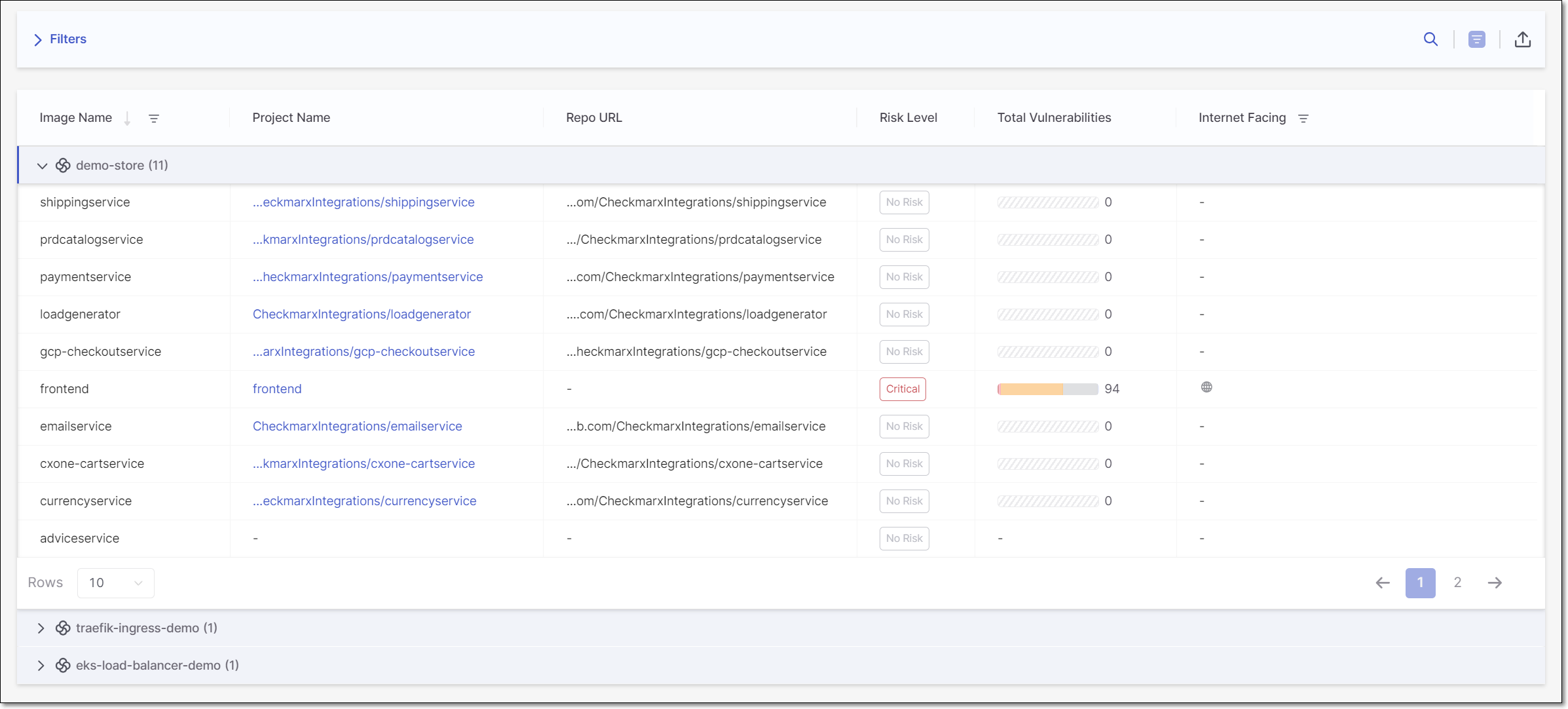Select the loadgenerator image name
This screenshot has height=709, width=1568.
(x=80, y=315)
